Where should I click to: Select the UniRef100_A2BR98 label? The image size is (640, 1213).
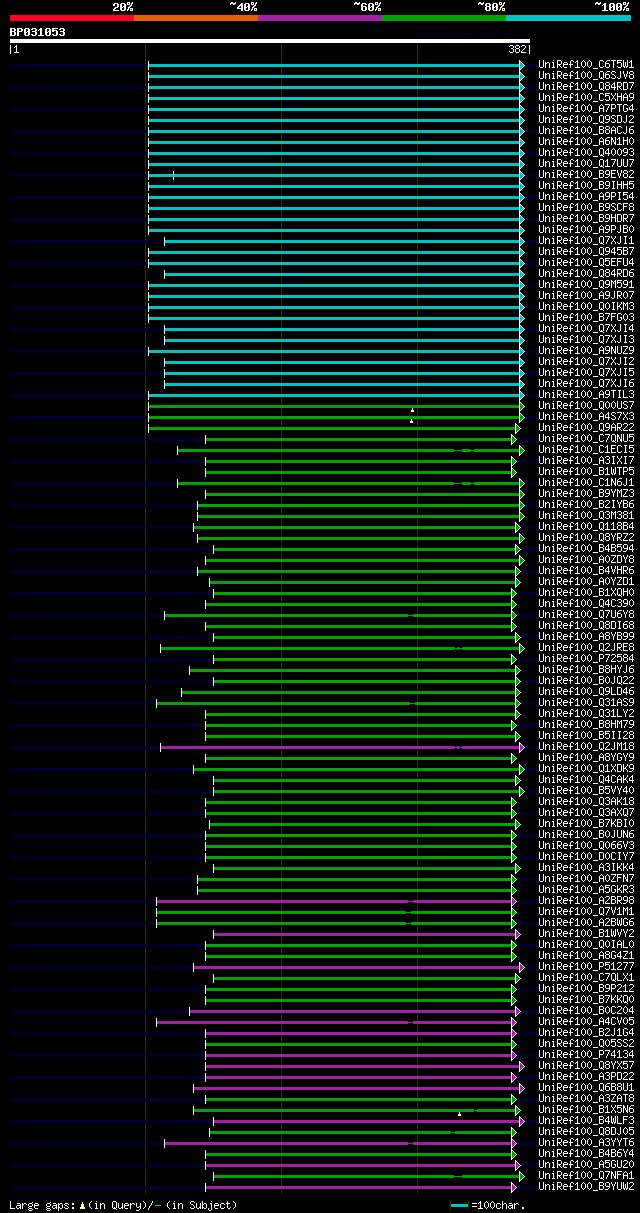pyautogui.click(x=586, y=900)
